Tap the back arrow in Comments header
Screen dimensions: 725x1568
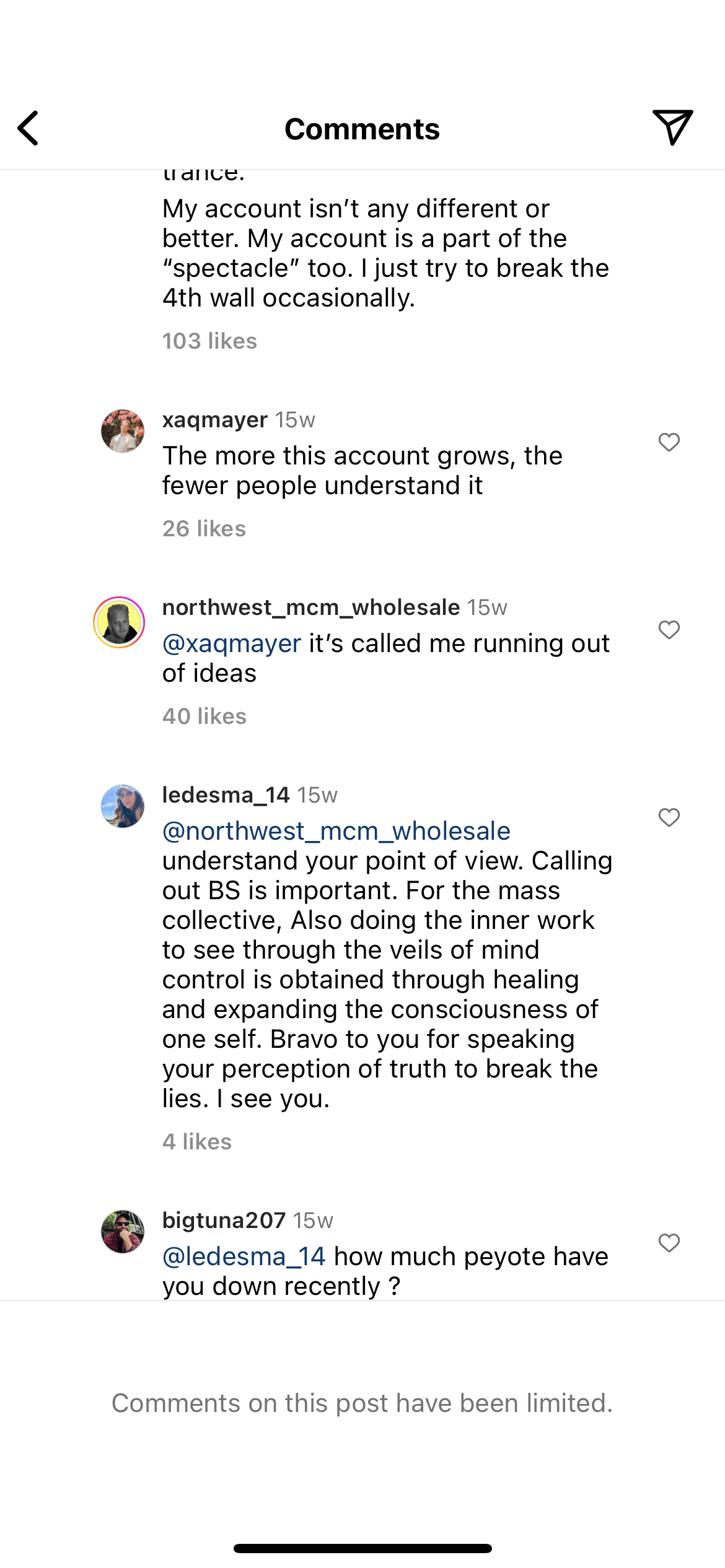tap(29, 128)
